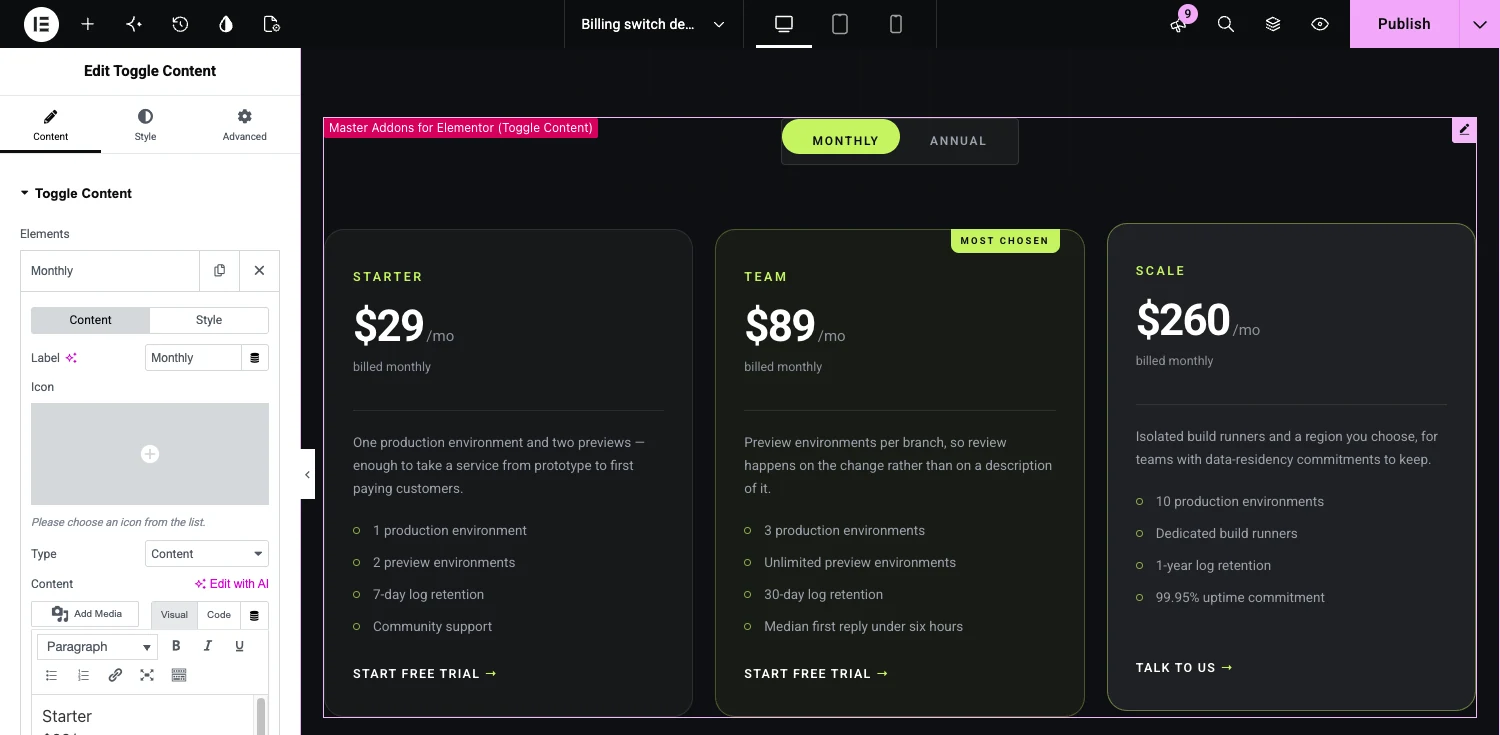Click the What's New notifications icon
The width and height of the screenshot is (1500, 735).
(x=1179, y=24)
